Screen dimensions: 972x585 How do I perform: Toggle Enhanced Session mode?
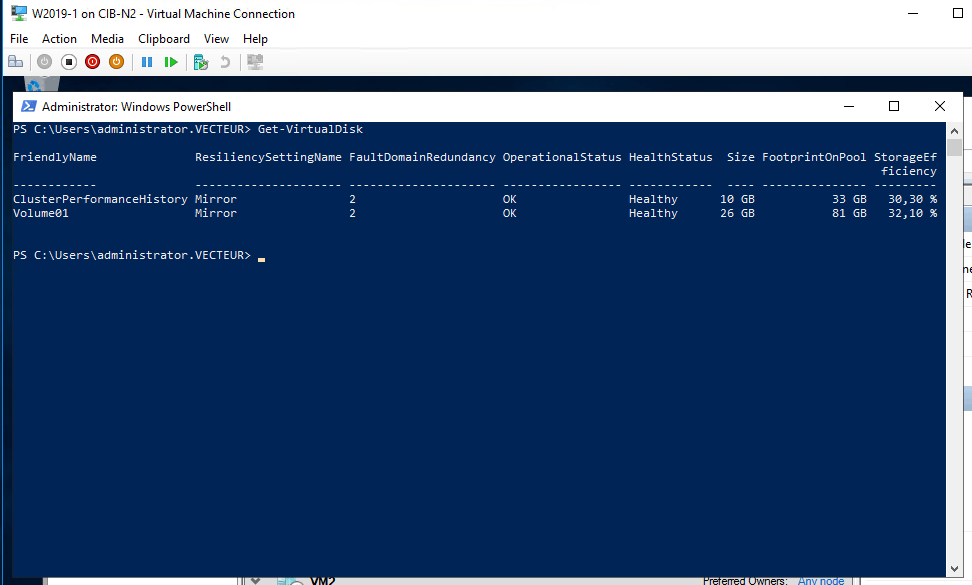pyautogui.click(x=254, y=61)
